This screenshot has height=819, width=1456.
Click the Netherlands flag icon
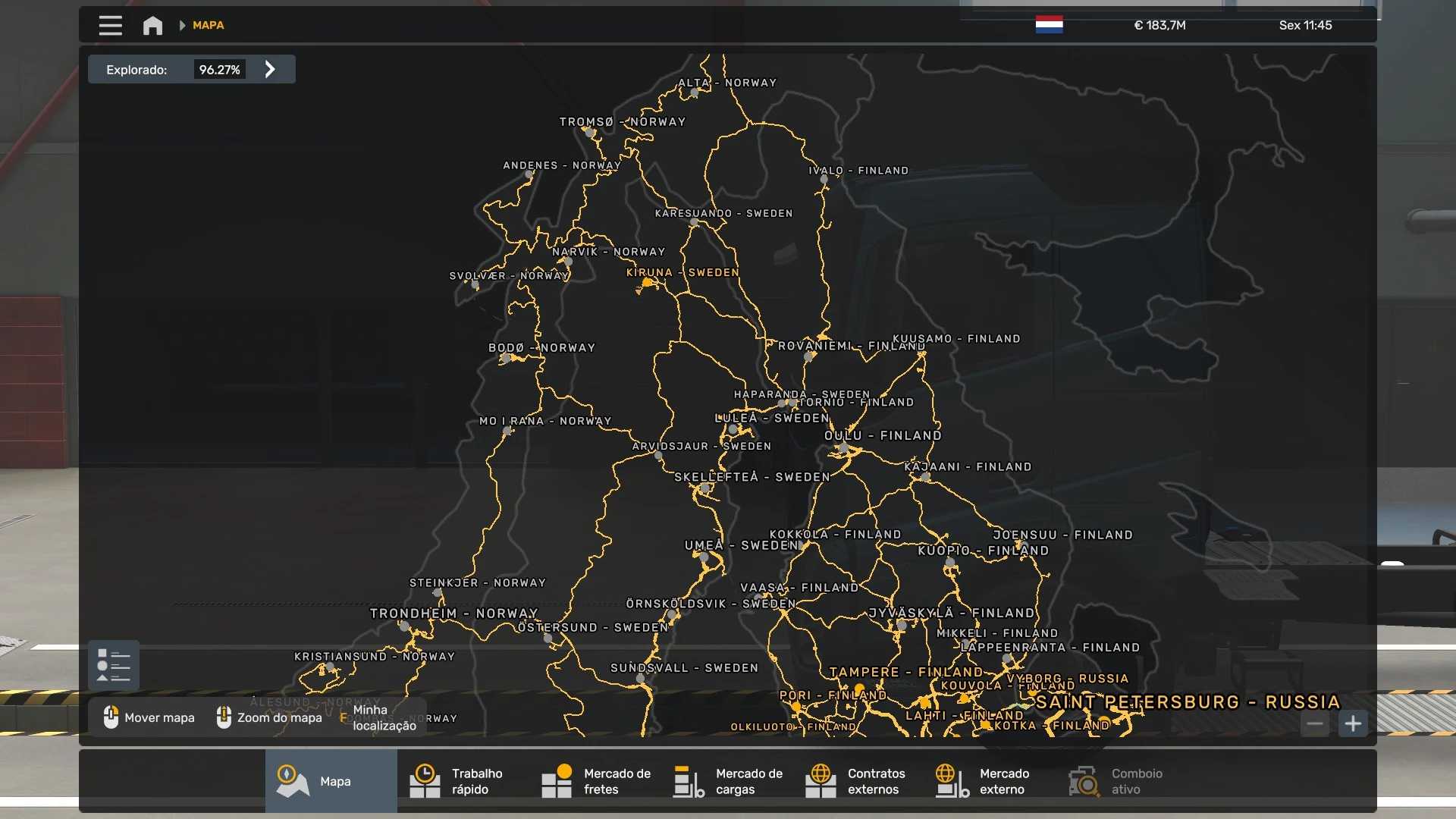(x=1049, y=24)
